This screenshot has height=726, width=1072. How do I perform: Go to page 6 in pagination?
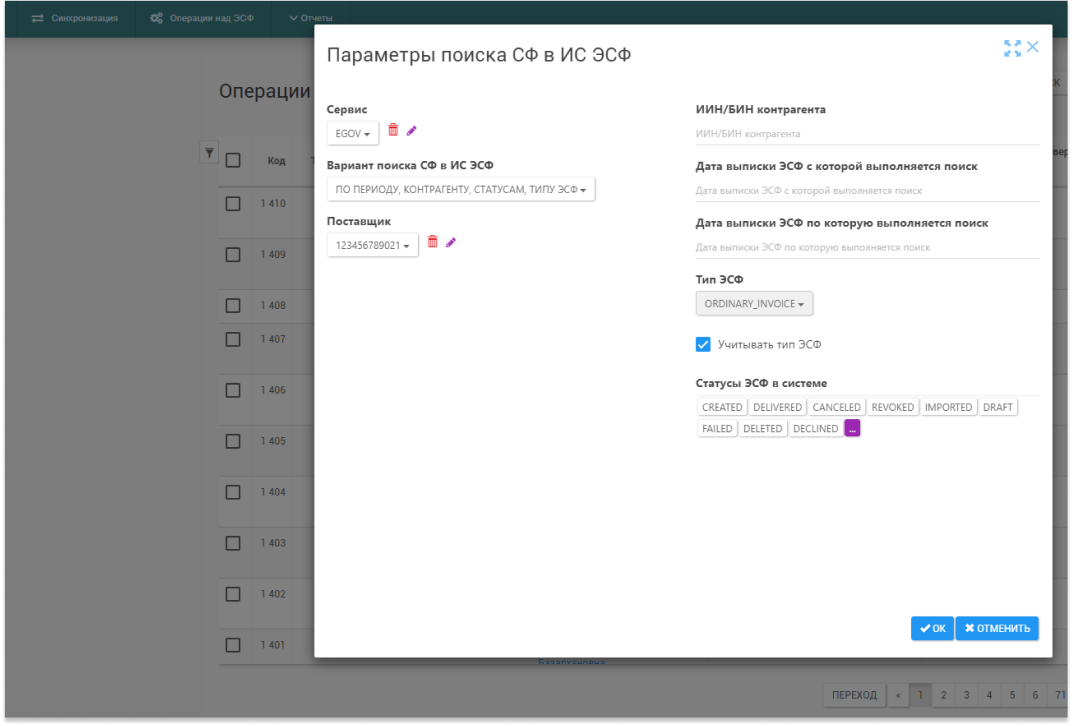pyautogui.click(x=1035, y=695)
